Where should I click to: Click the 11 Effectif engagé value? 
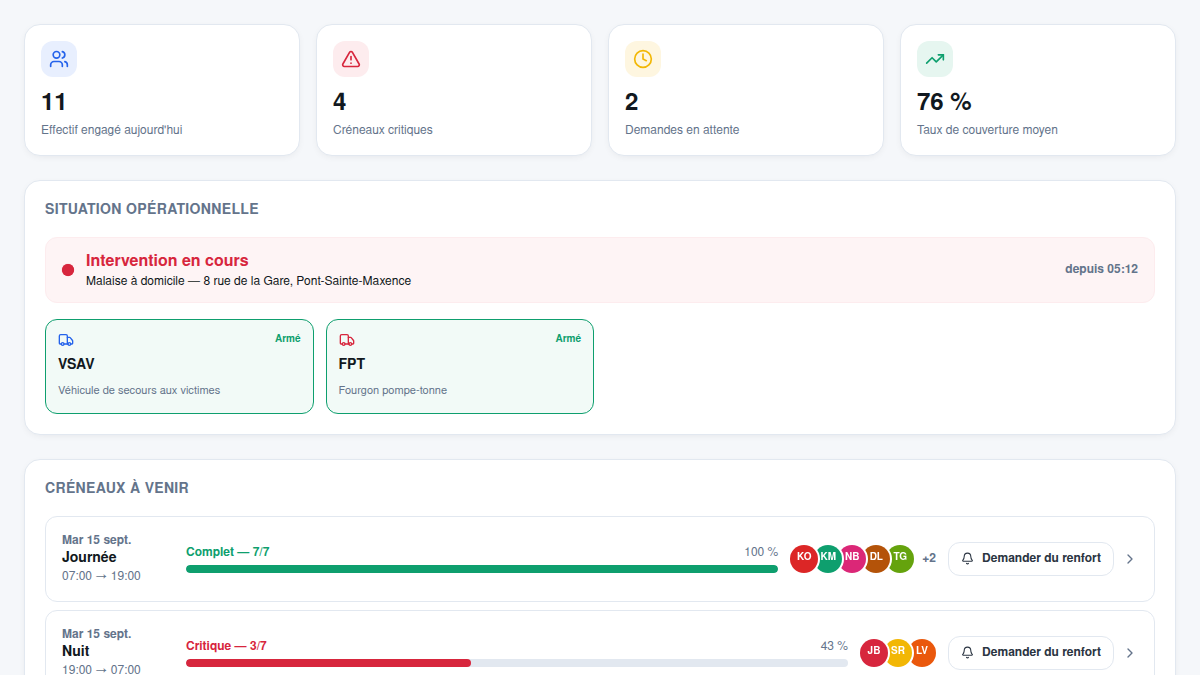coord(54,102)
